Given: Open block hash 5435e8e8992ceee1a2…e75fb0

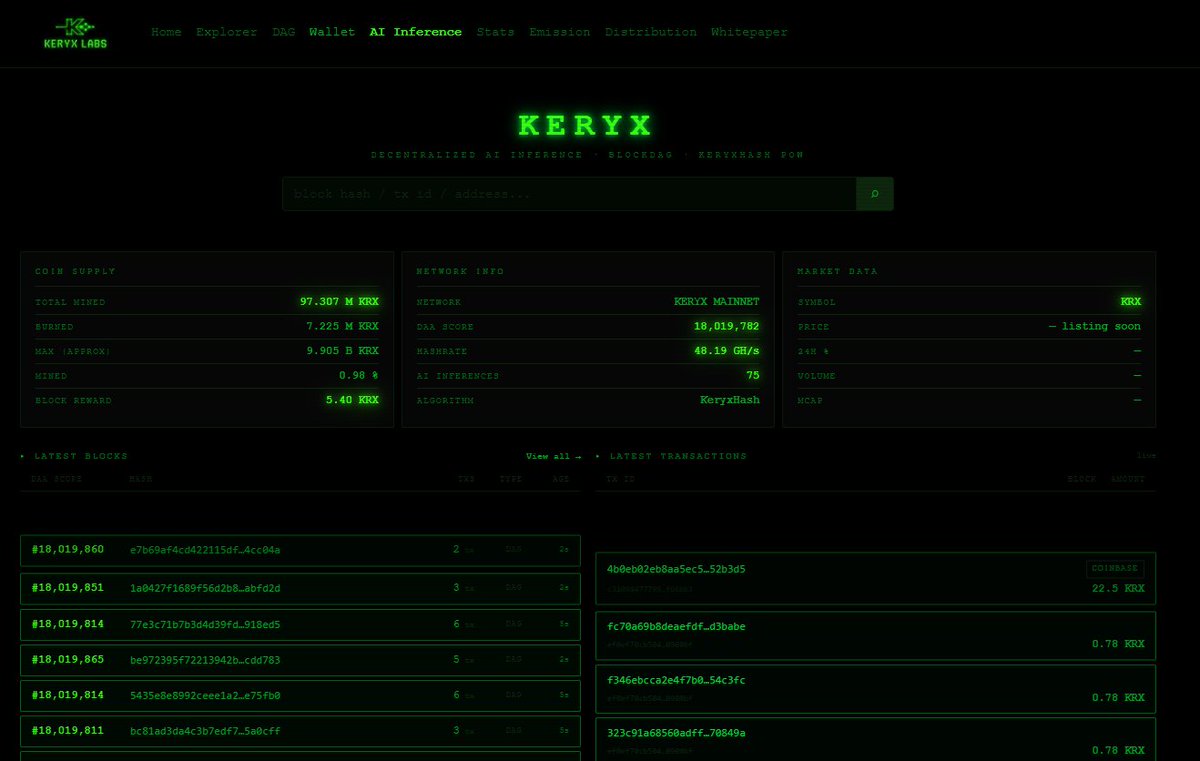Looking at the screenshot, I should click(205, 696).
